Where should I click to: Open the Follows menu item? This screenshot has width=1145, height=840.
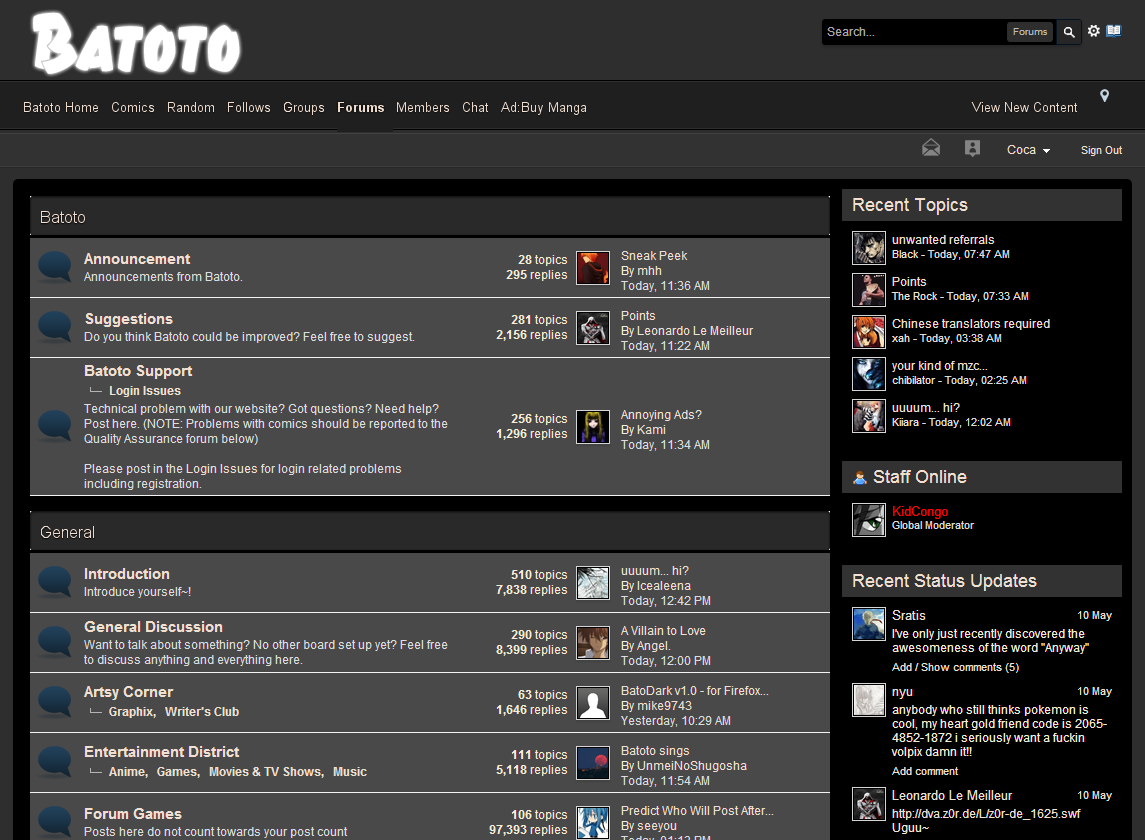248,107
